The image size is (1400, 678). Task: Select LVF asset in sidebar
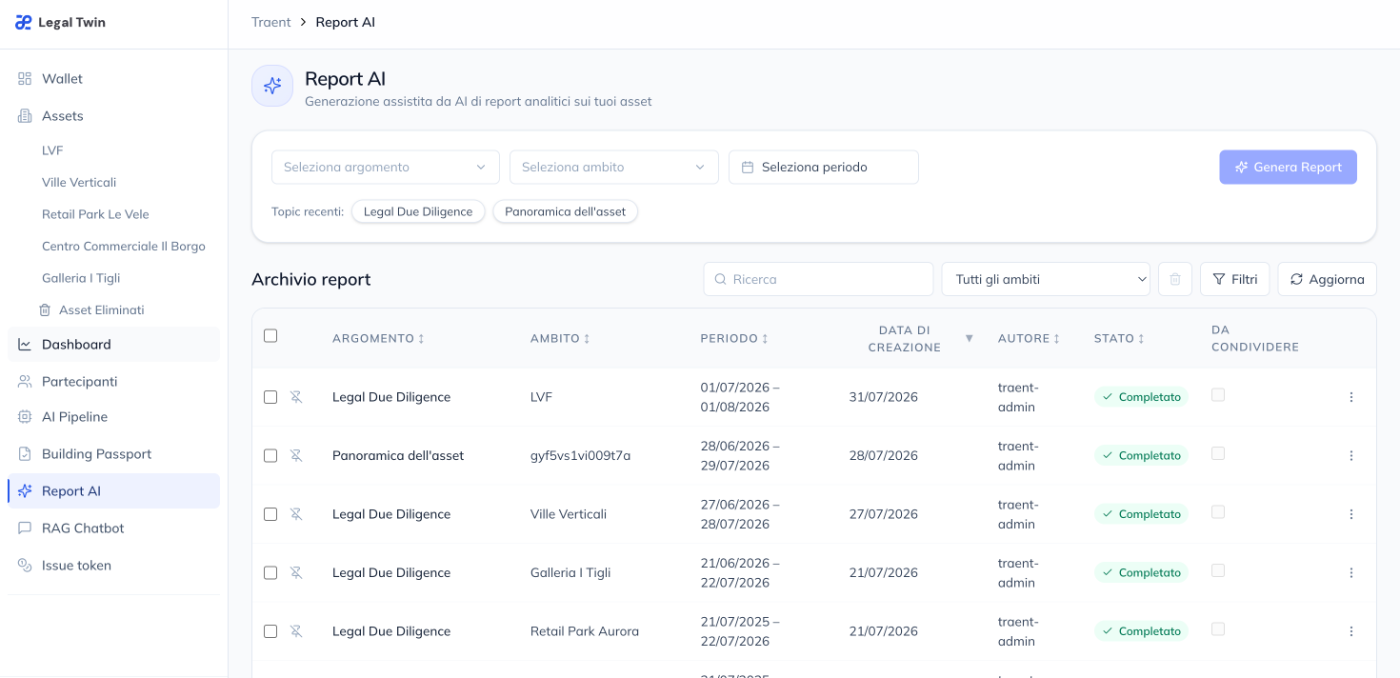53,150
